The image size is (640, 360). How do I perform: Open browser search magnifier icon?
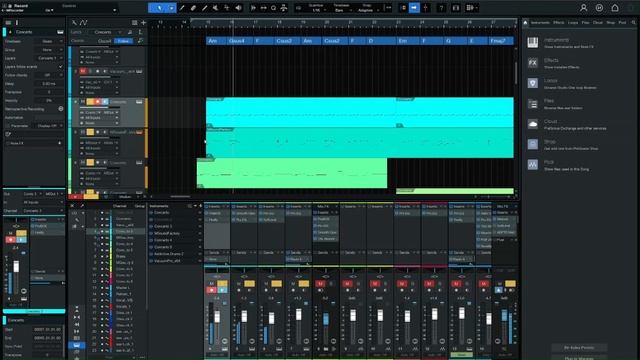(634, 22)
